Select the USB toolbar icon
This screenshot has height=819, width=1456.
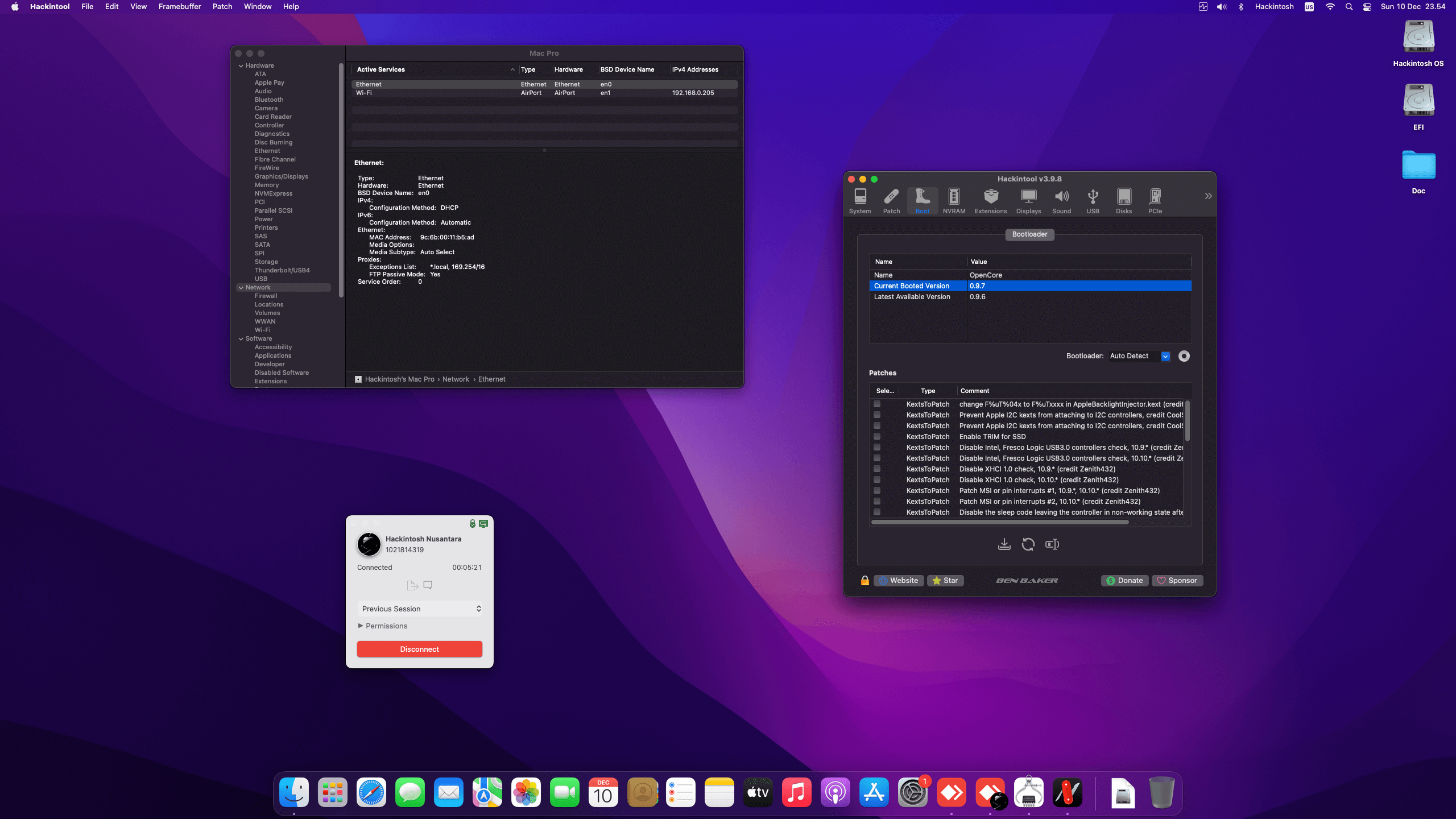pos(1093,201)
